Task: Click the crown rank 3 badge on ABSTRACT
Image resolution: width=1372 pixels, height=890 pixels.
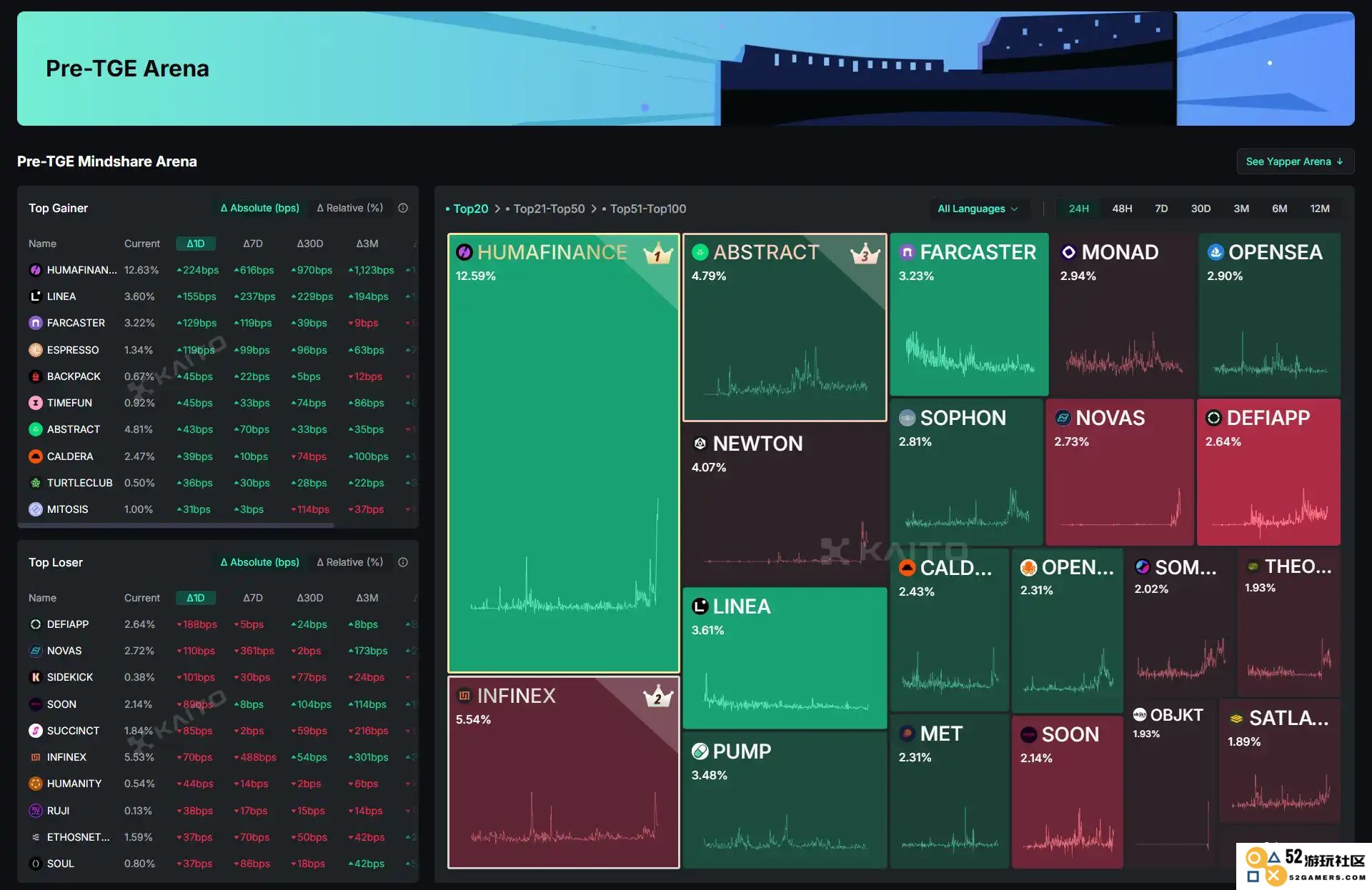Action: pos(865,254)
